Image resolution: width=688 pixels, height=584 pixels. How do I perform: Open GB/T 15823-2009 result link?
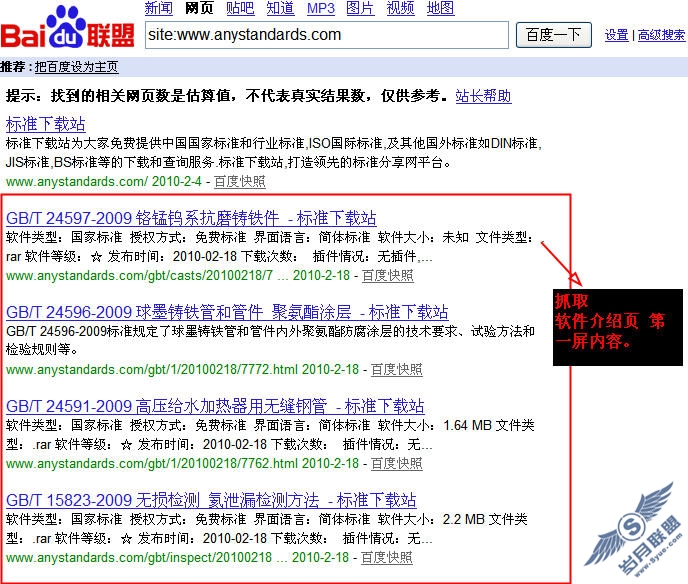click(211, 500)
